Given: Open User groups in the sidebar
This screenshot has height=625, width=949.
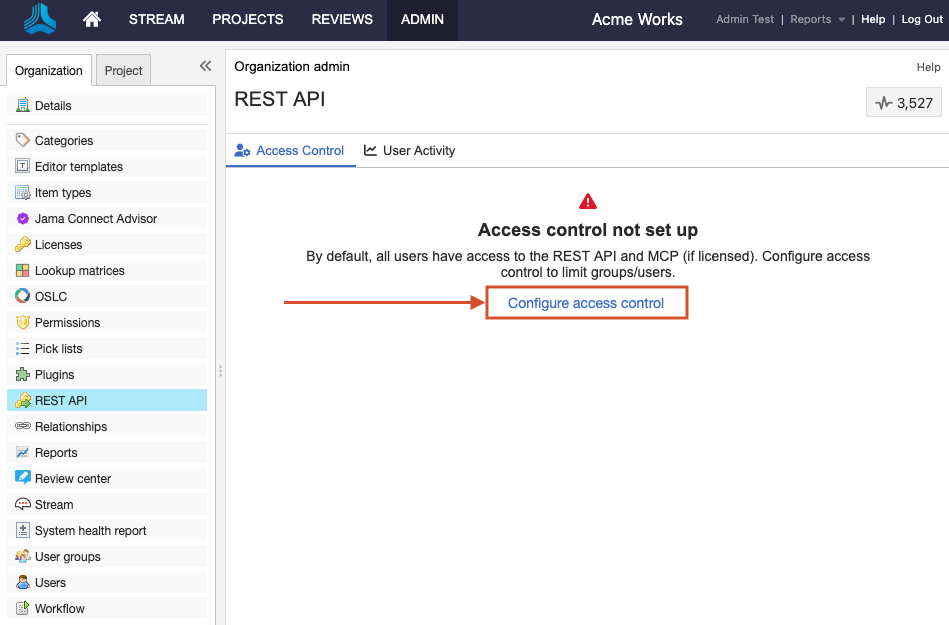Looking at the screenshot, I should 107,557.
